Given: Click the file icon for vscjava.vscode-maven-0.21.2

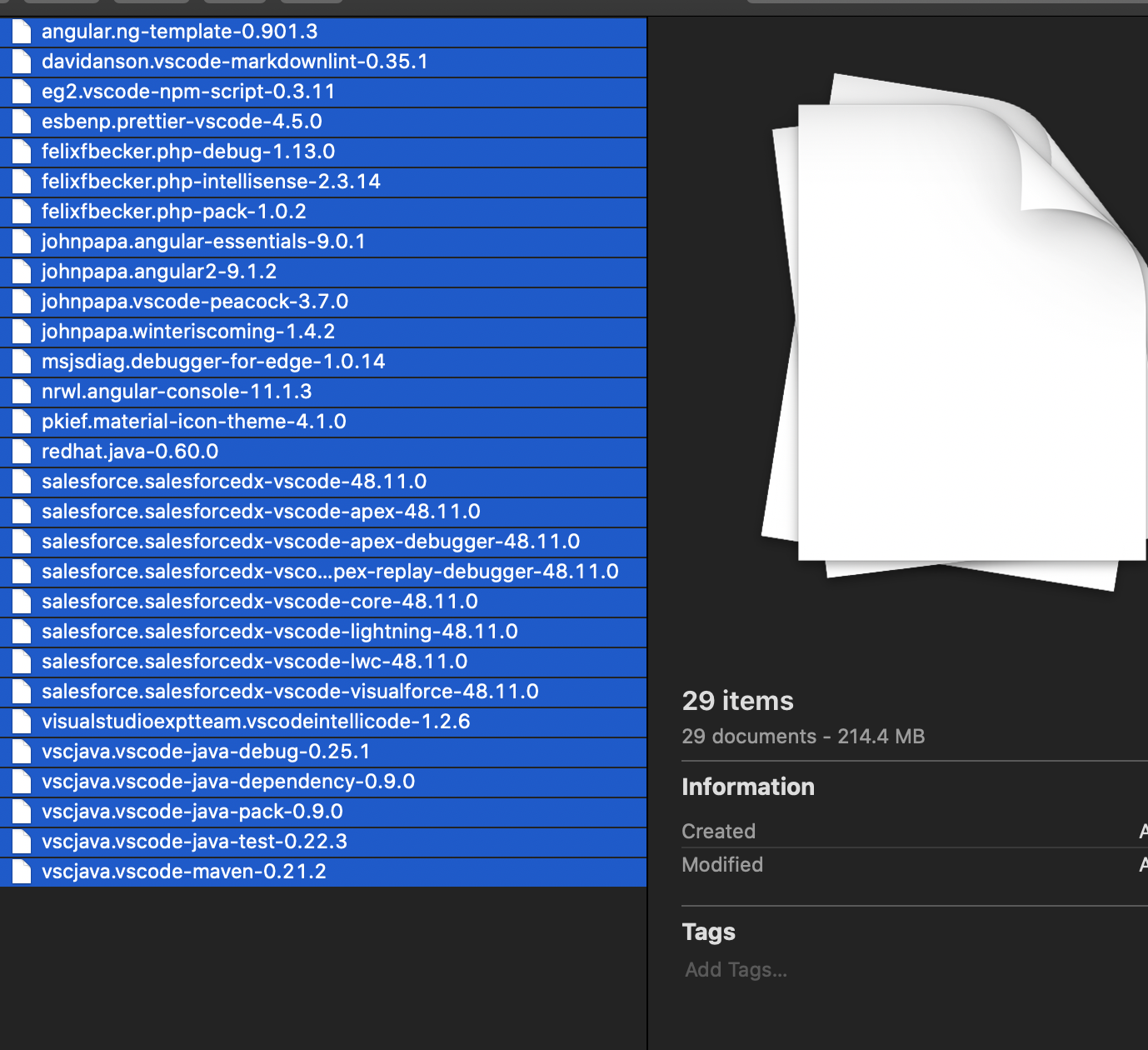Looking at the screenshot, I should click(21, 872).
